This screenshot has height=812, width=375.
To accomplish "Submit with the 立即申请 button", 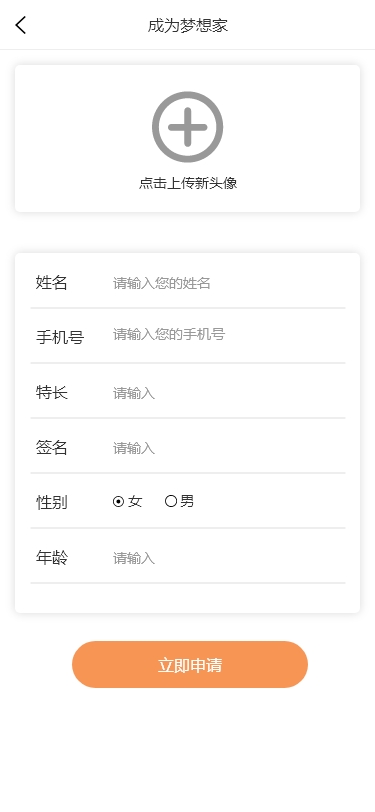I will (x=190, y=664).
